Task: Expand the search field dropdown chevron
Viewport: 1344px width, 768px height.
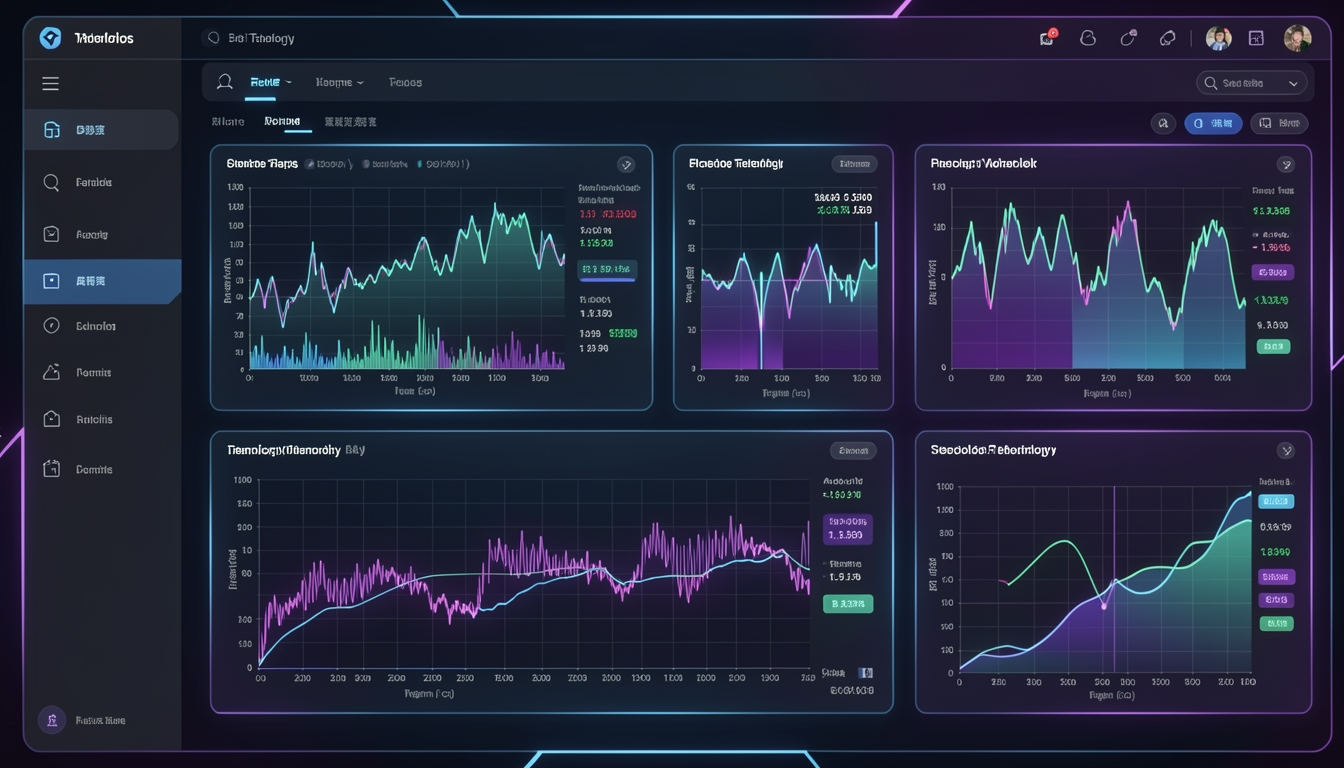Action: (1293, 84)
